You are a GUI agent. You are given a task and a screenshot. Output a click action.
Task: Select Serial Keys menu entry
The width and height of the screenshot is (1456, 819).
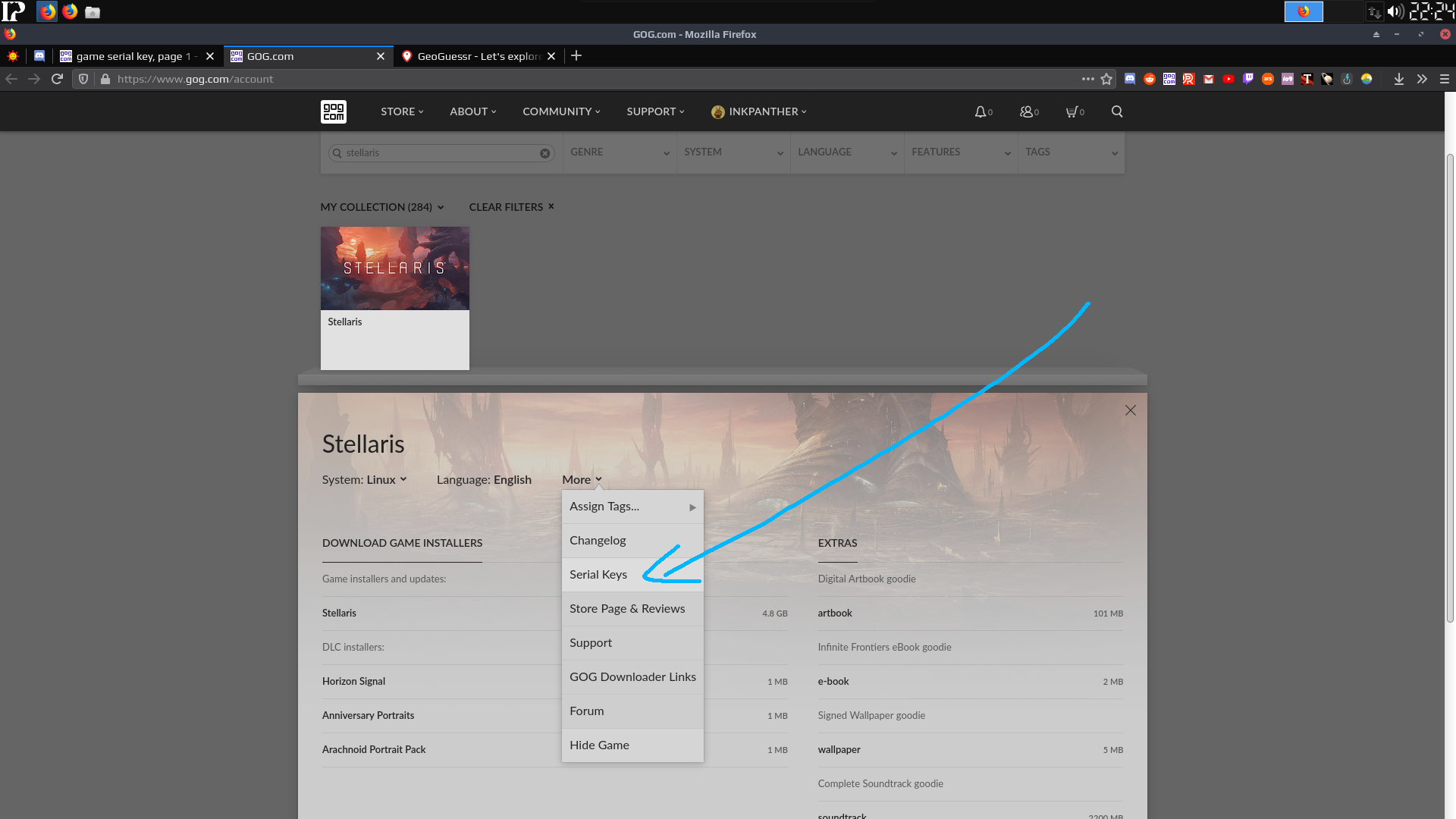pos(632,575)
